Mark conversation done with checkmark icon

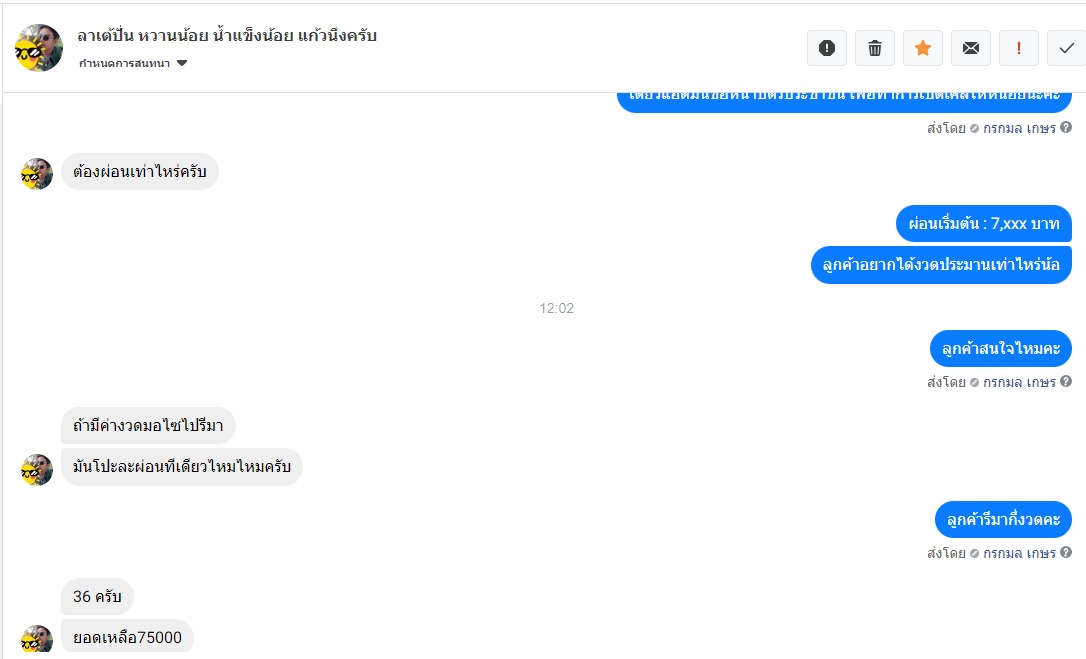coord(1067,48)
